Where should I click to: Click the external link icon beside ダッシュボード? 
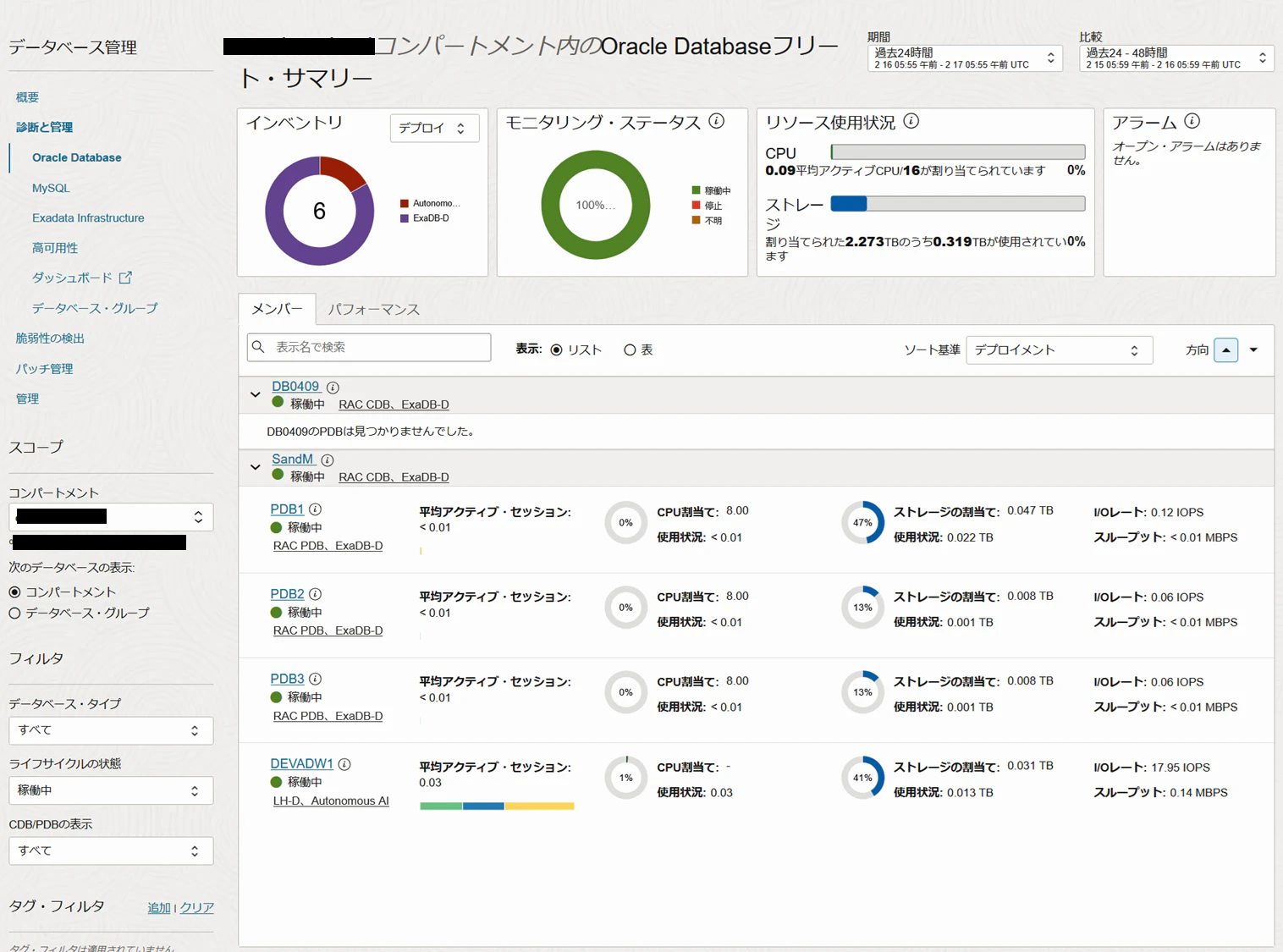pos(125,278)
